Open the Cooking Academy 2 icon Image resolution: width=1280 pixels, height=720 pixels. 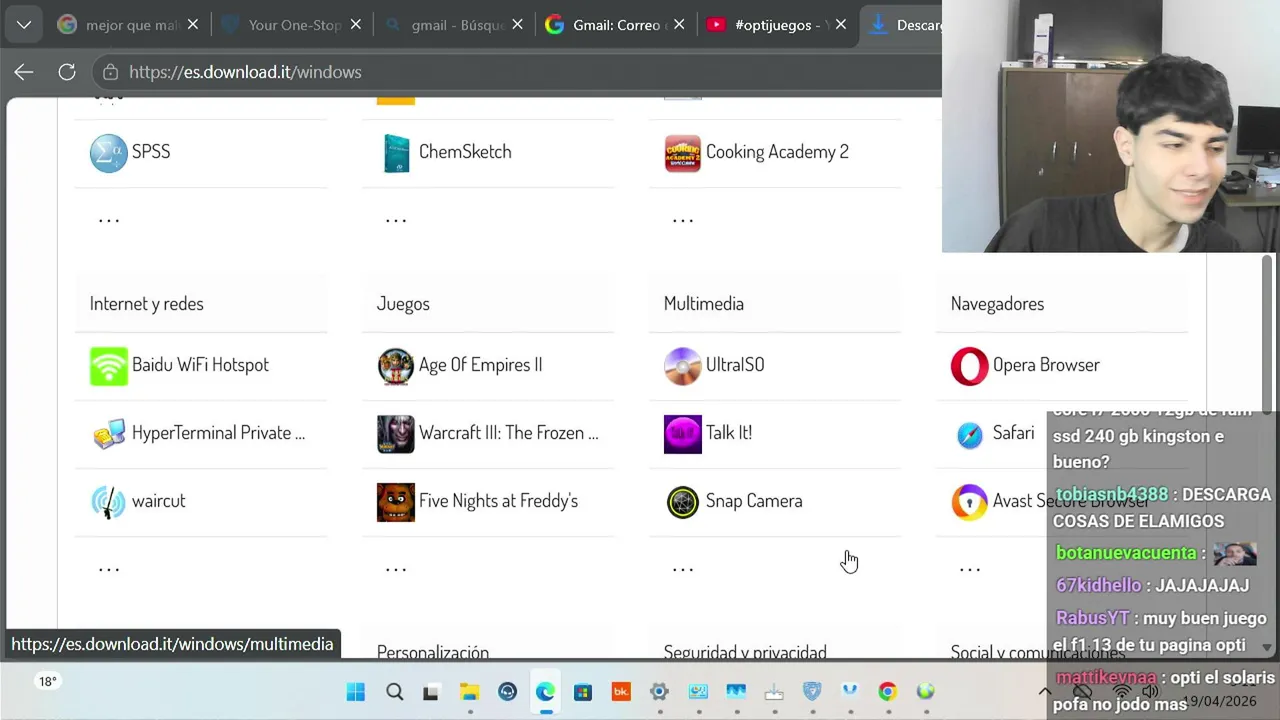tap(683, 153)
